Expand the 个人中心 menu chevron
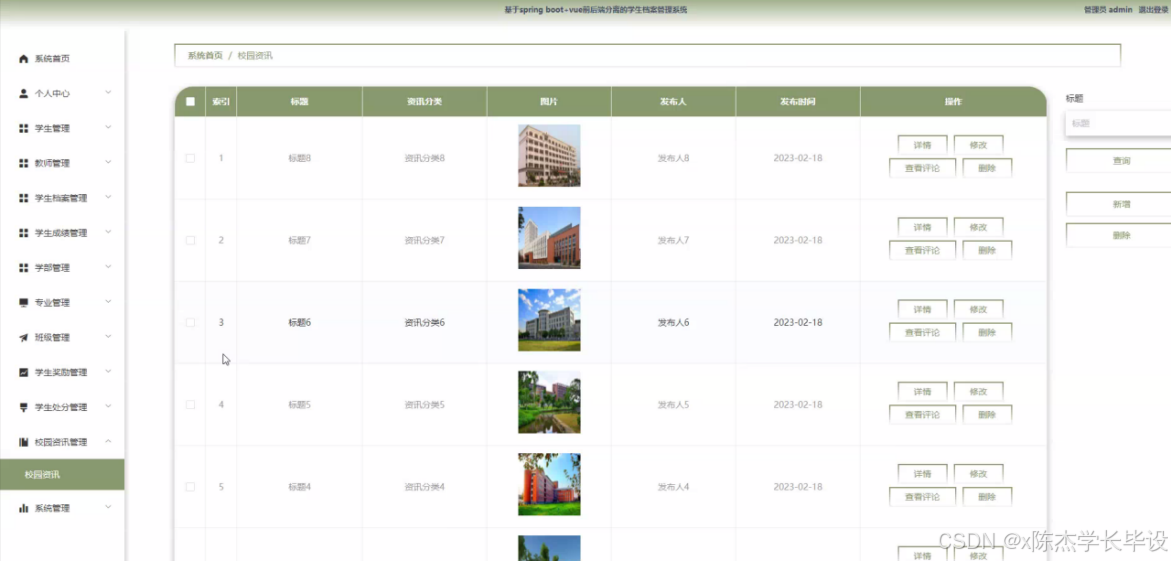 tap(108, 93)
